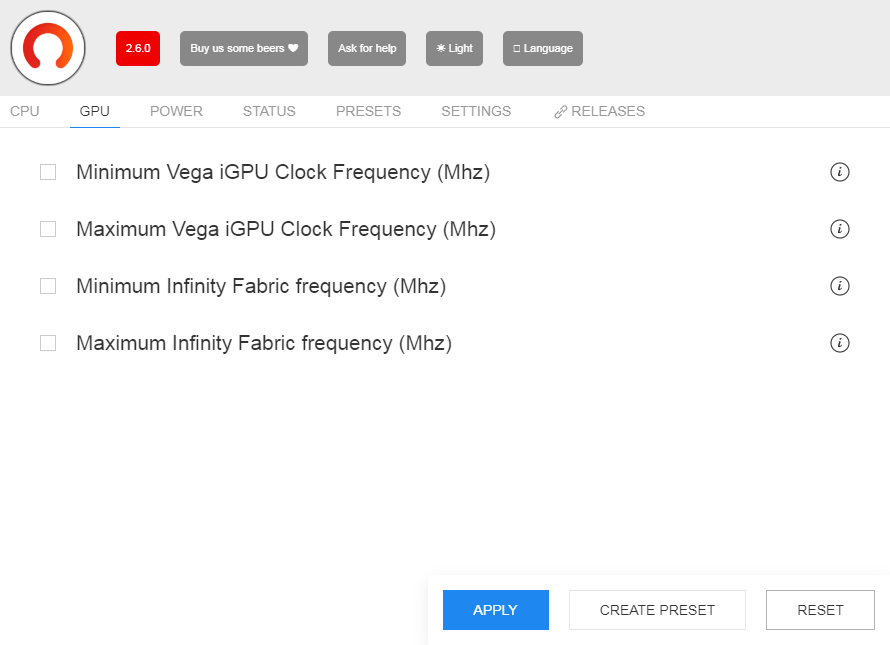Viewport: 890px width, 645px height.
Task: Tick the Maximum Infinity Fabric frequency checkbox
Action: coord(48,343)
